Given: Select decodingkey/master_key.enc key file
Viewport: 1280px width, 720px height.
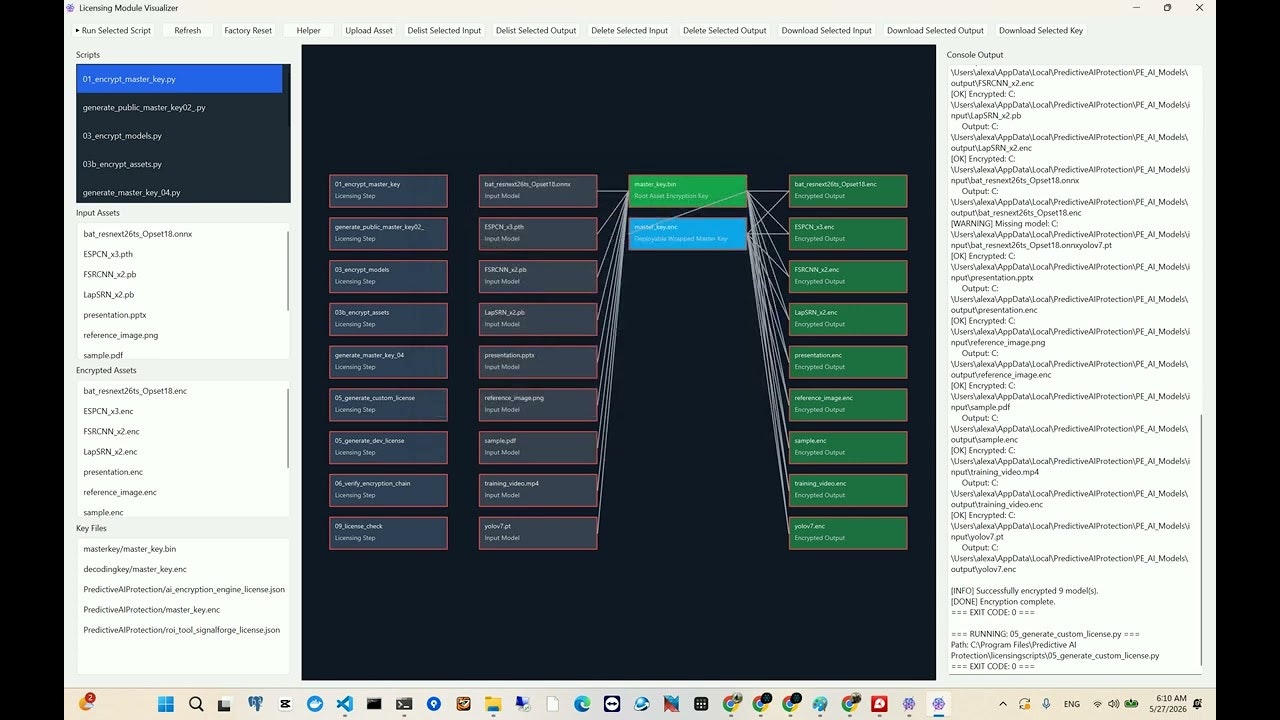Looking at the screenshot, I should 183,569.
